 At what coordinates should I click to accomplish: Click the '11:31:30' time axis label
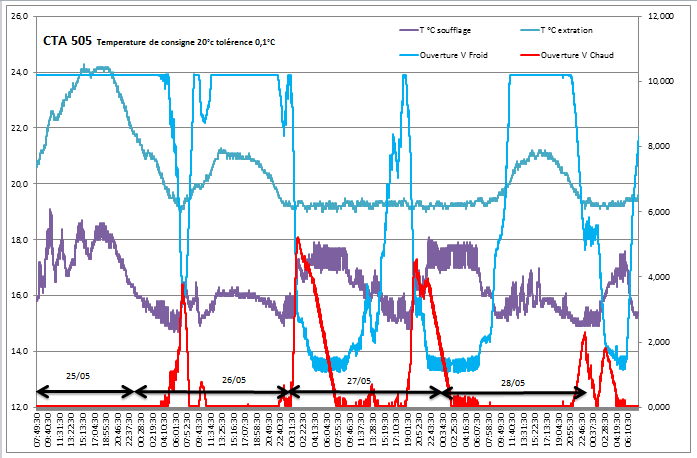point(60,430)
